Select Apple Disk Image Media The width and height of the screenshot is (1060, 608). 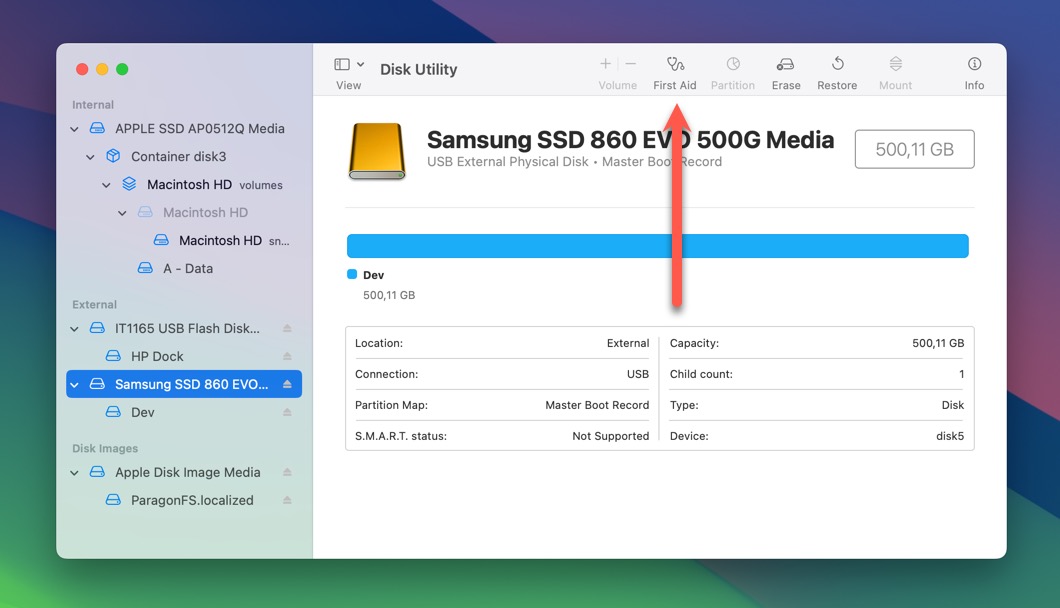coord(184,473)
